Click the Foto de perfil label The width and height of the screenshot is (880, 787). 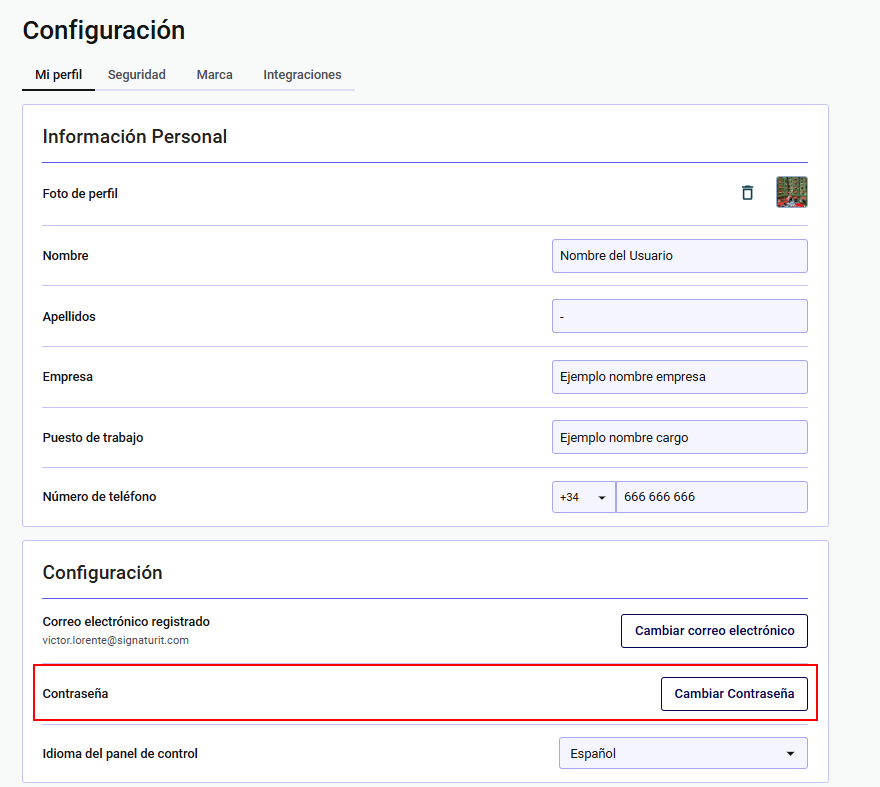(x=80, y=194)
